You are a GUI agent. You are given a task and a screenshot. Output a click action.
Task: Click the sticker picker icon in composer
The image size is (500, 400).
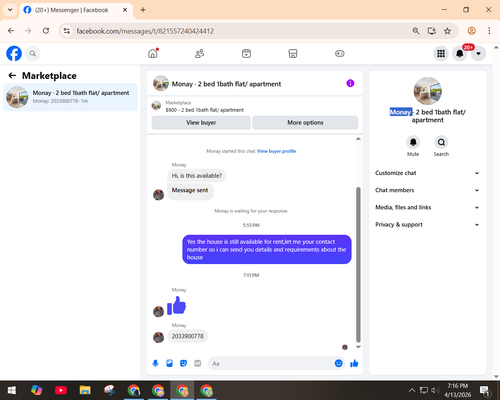point(183,363)
